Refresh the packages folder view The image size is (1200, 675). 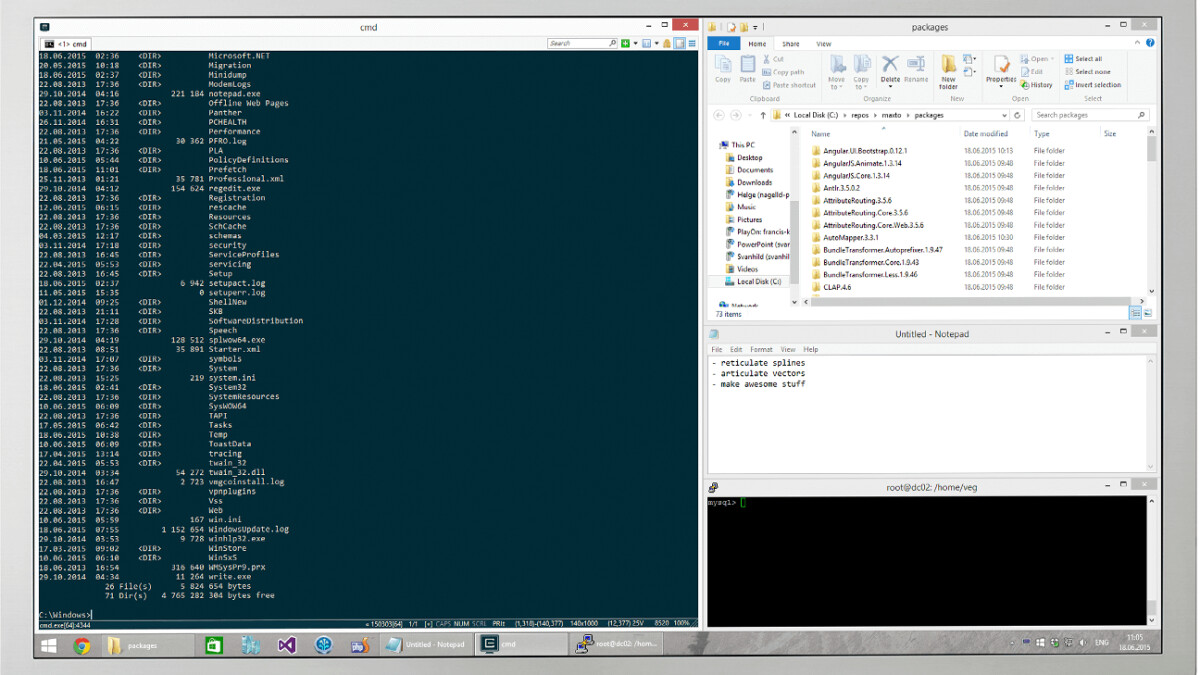(x=1015, y=115)
